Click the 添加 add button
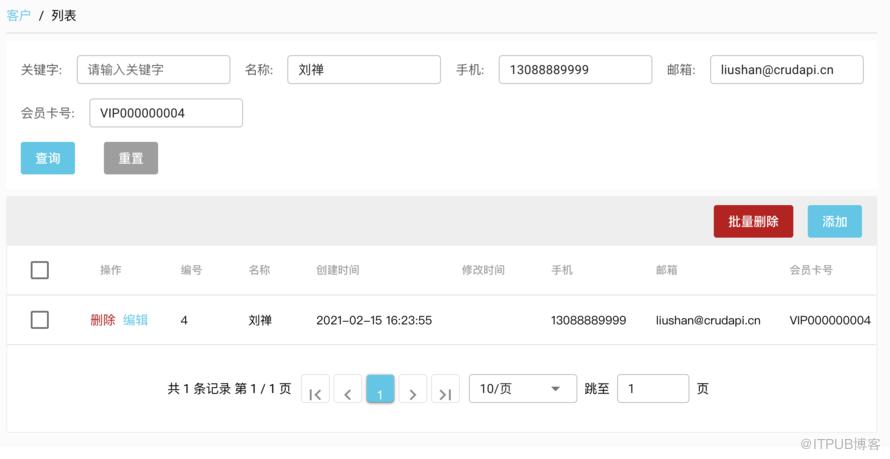The image size is (890, 459). point(834,221)
